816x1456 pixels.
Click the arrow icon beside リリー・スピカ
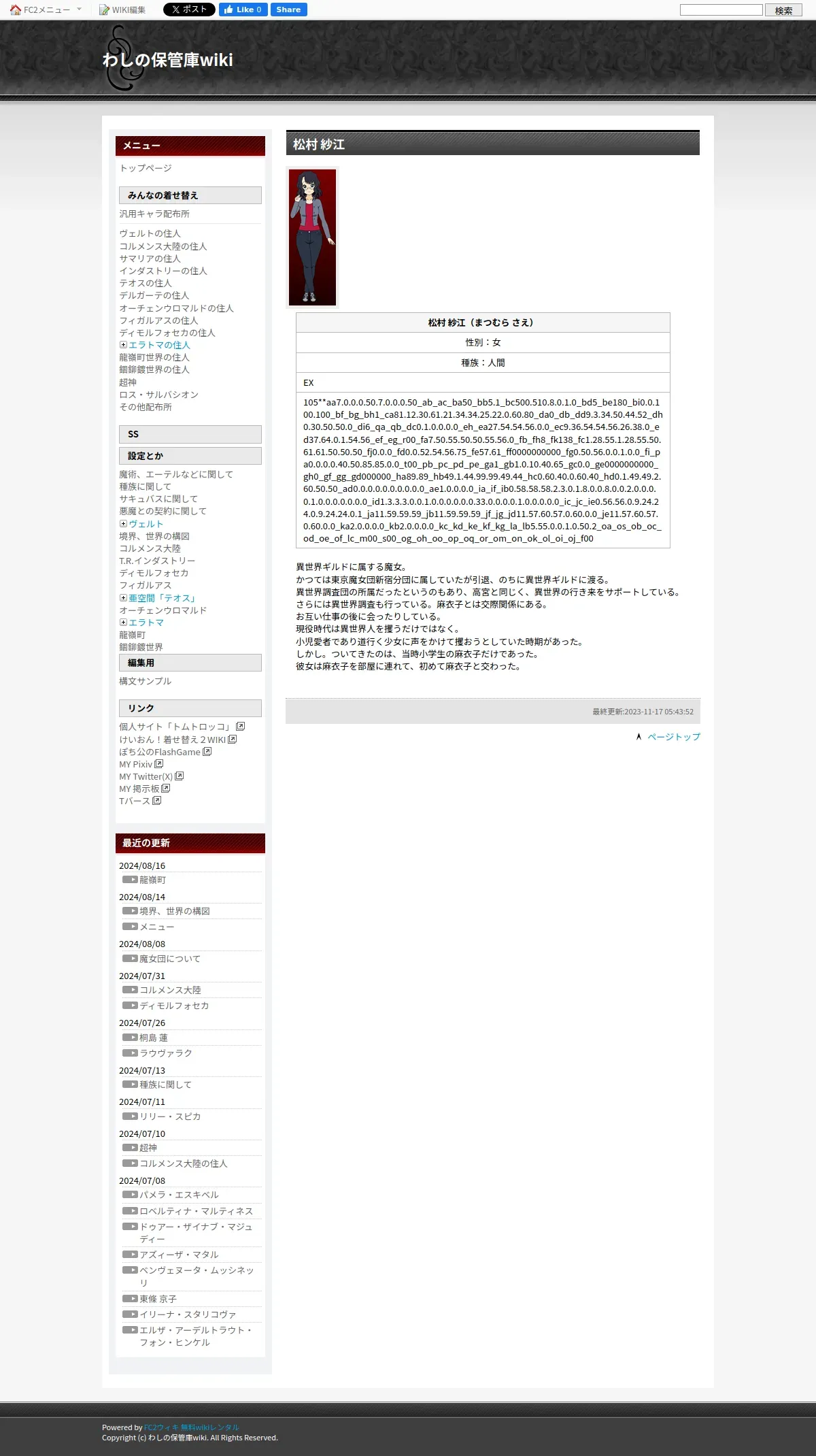click(x=130, y=1116)
